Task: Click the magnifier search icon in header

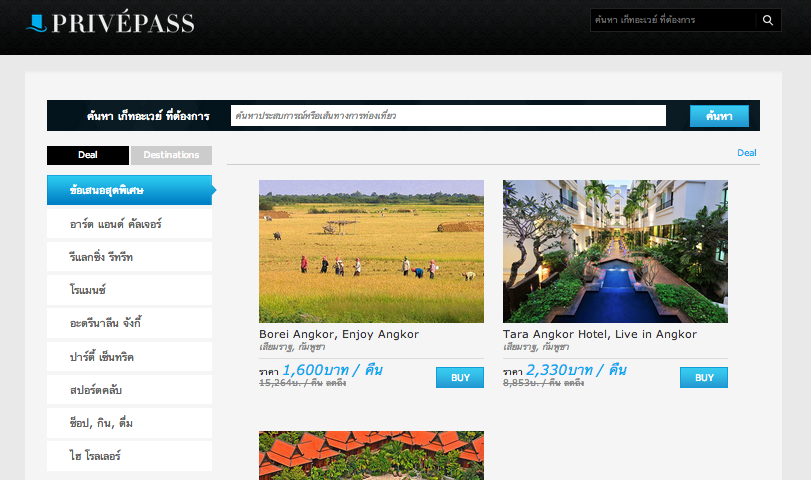Action: click(768, 20)
